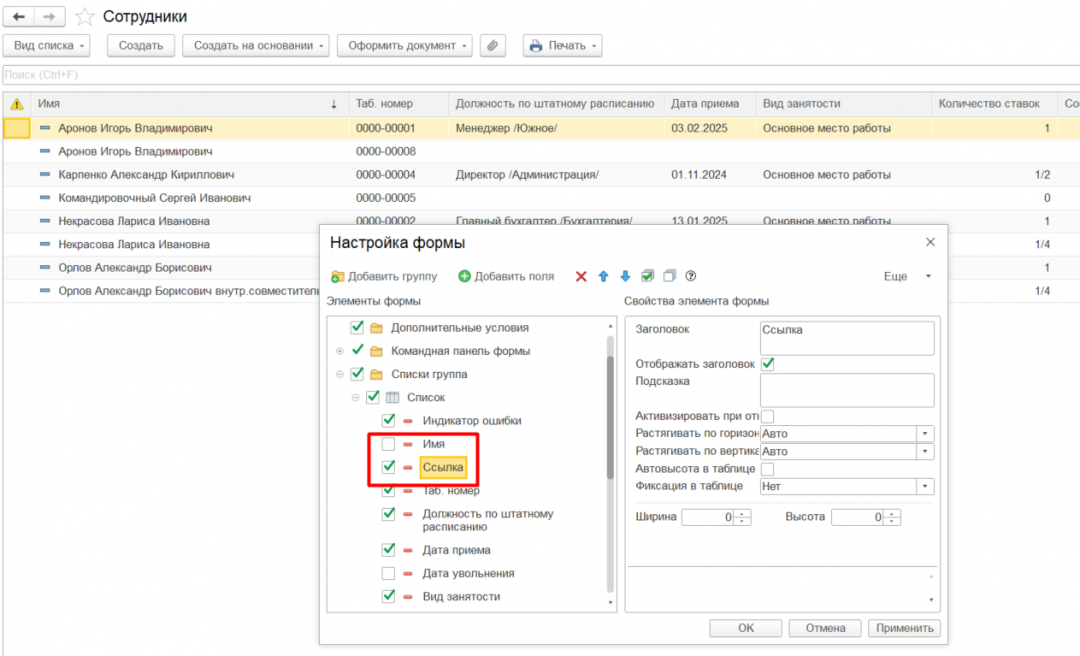The height and width of the screenshot is (656, 1080).
Task: Collapse the Список tree node
Action: [x=355, y=398]
